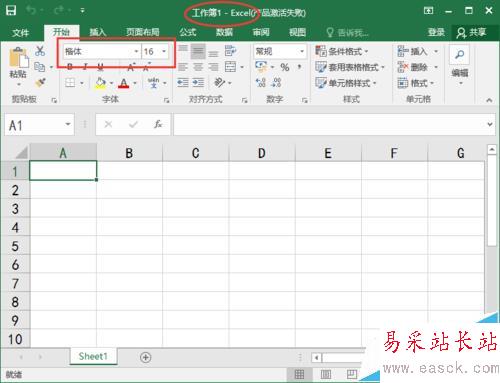Click the accounting currency format icon

(262, 67)
